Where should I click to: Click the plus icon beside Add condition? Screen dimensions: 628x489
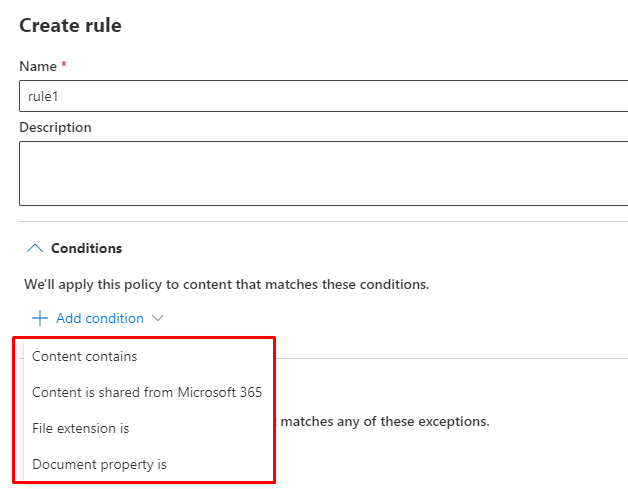40,318
